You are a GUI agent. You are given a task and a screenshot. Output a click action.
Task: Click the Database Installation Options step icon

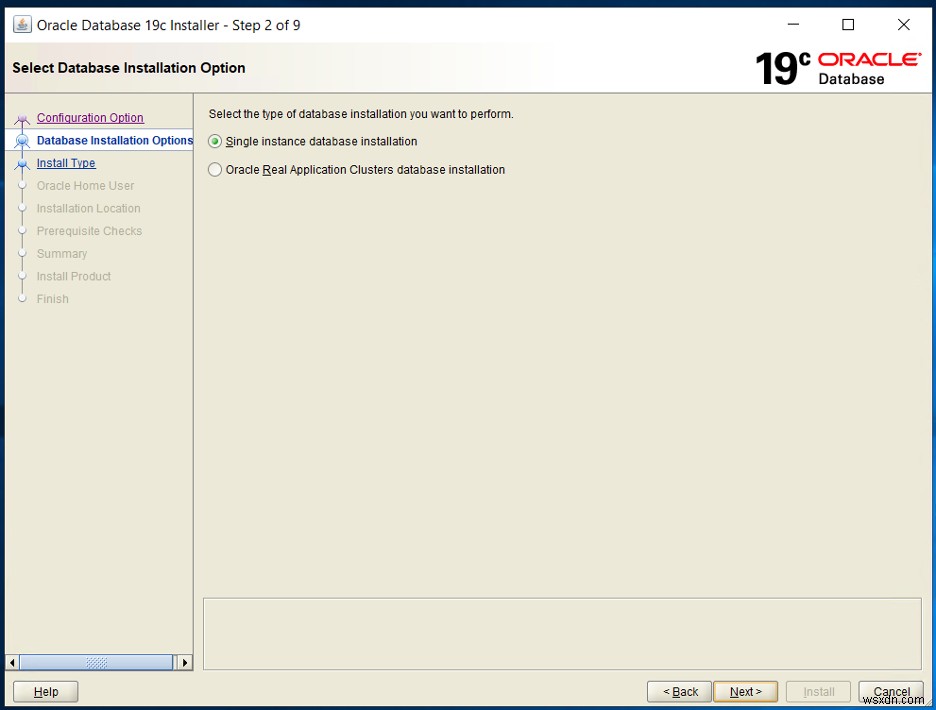coord(22,140)
